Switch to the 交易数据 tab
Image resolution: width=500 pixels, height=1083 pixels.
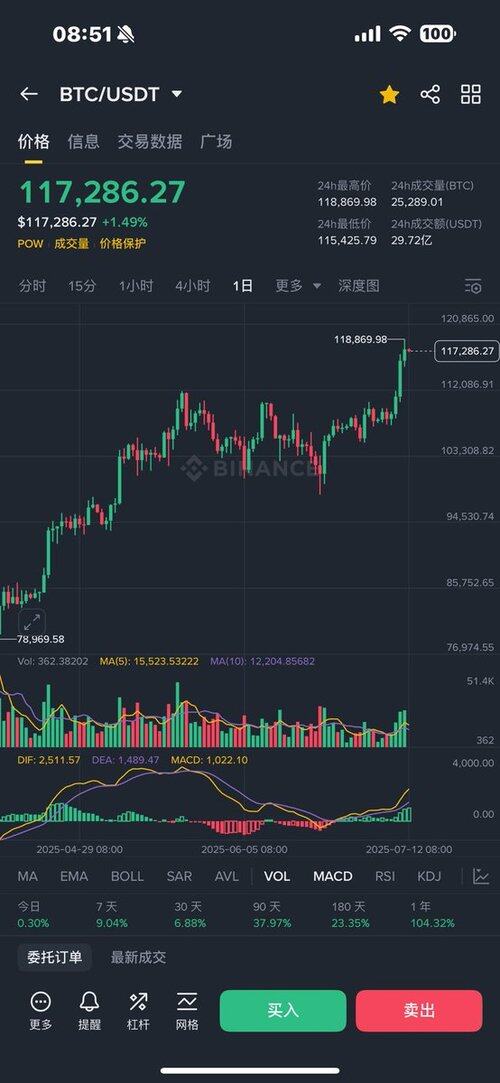[x=150, y=142]
